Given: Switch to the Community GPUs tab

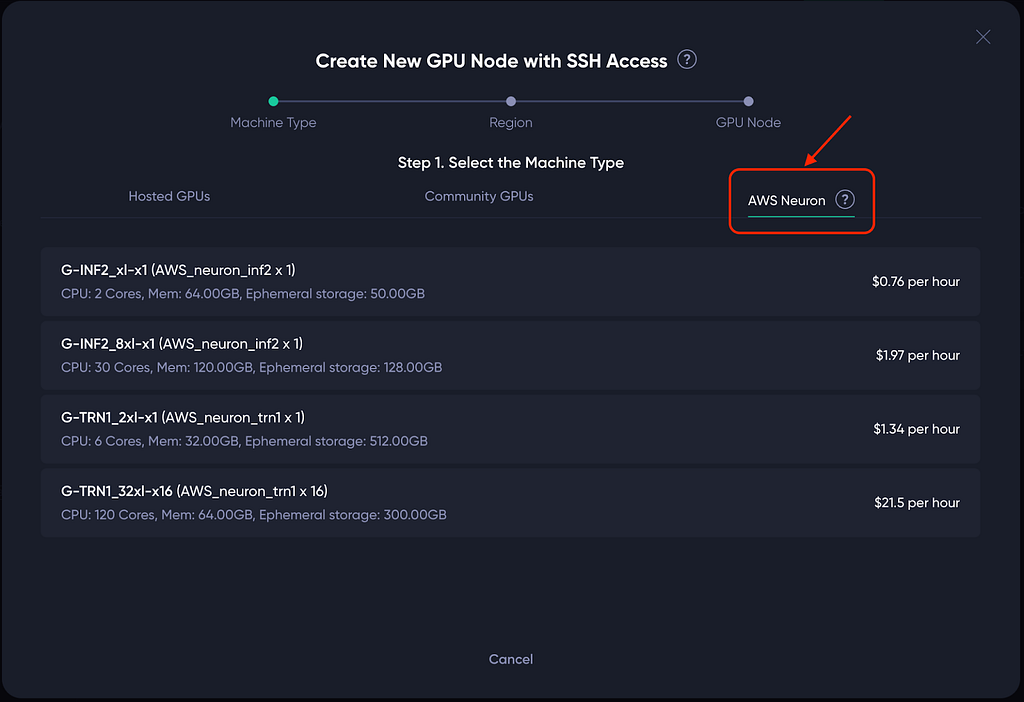Looking at the screenshot, I should tap(479, 196).
